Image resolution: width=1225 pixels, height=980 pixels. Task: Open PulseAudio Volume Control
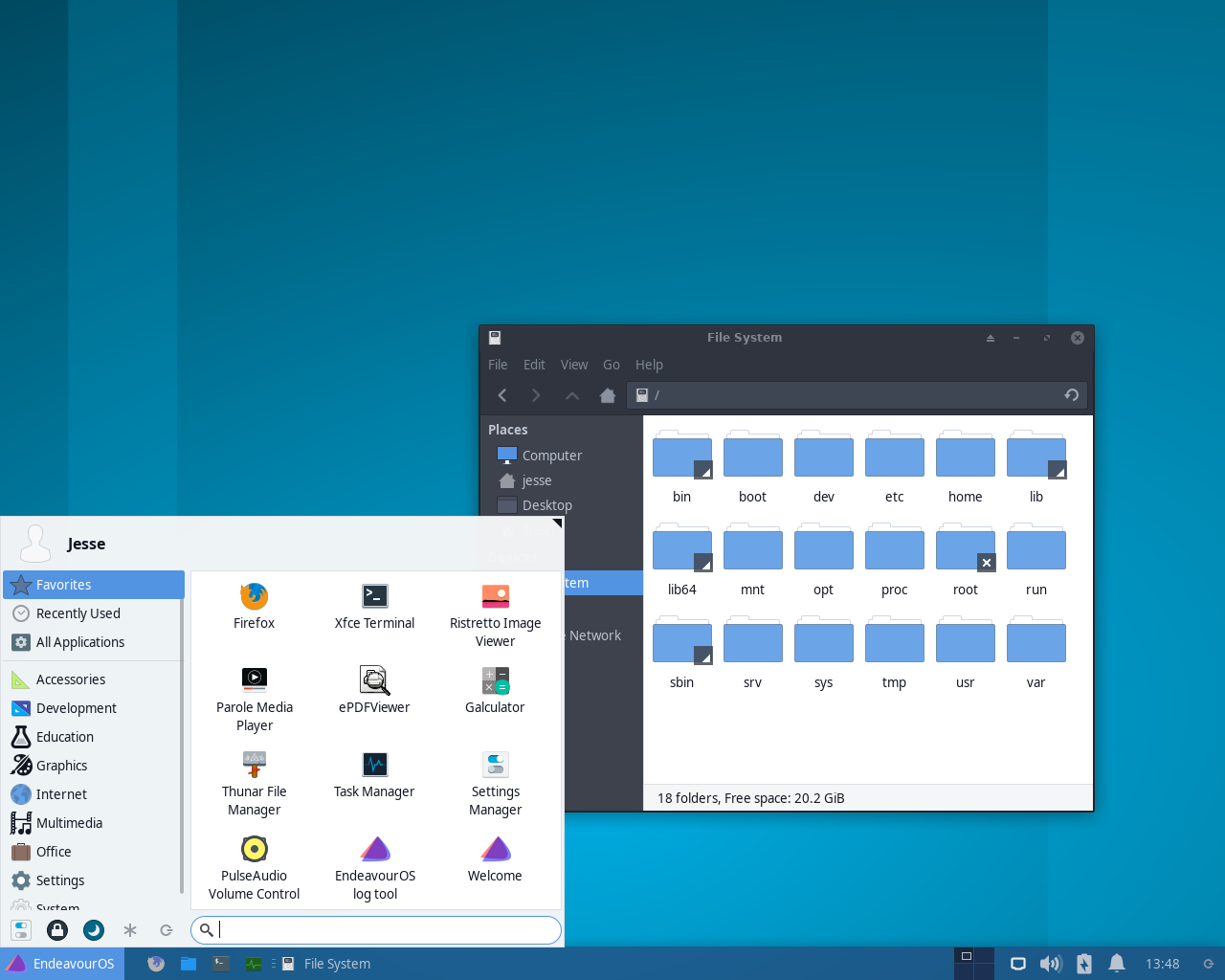(255, 868)
